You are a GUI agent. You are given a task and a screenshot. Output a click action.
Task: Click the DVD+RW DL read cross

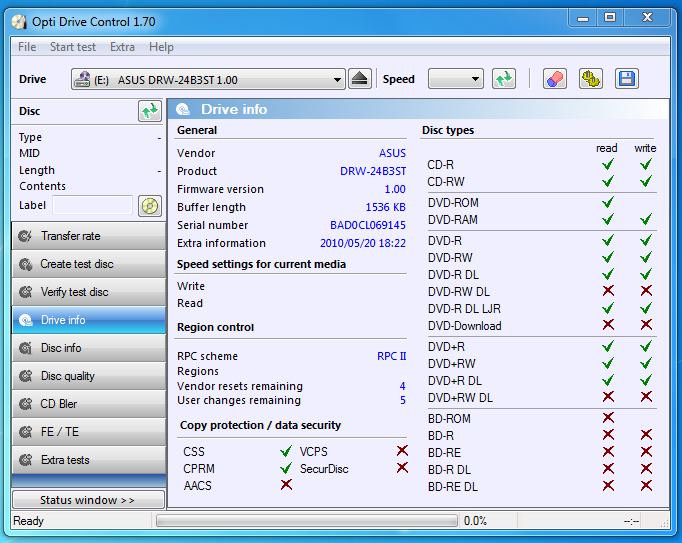pyautogui.click(x=608, y=397)
